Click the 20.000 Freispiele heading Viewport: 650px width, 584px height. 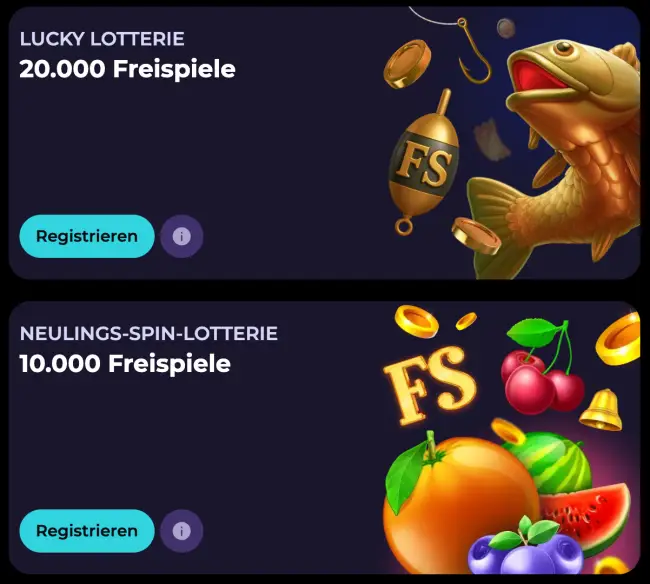click(x=127, y=70)
